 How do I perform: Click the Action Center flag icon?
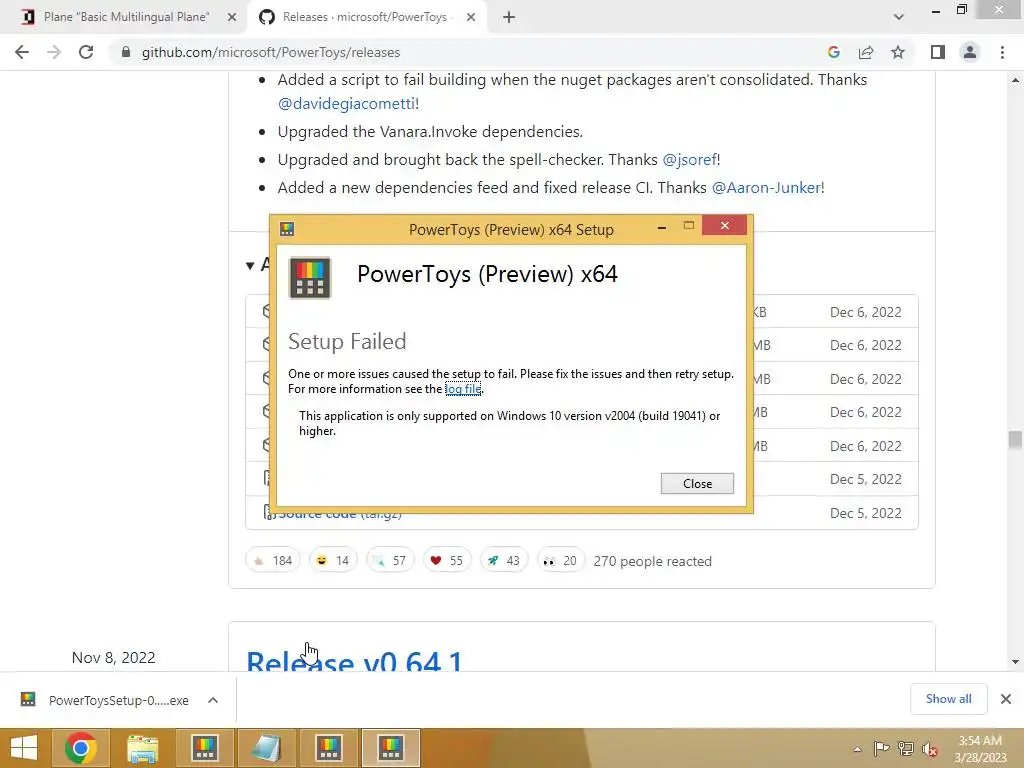[x=881, y=749]
